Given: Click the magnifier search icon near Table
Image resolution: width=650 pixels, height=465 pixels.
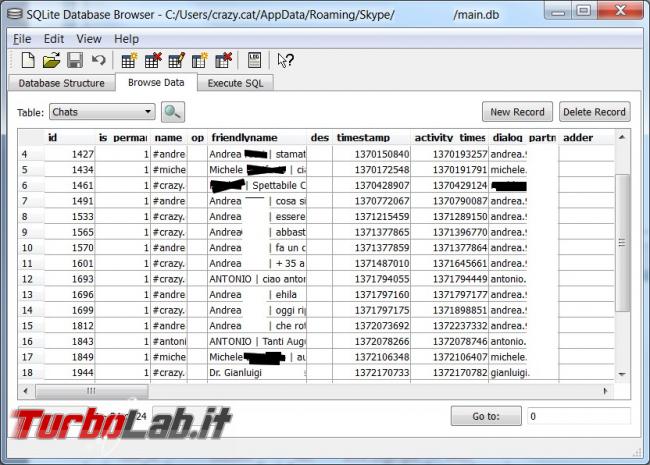Looking at the screenshot, I should 173,112.
